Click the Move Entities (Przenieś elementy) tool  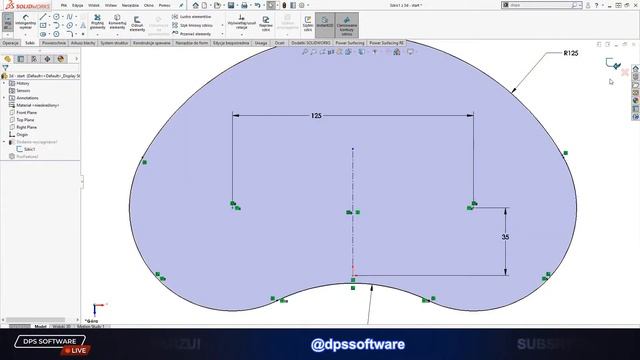click(x=191, y=34)
